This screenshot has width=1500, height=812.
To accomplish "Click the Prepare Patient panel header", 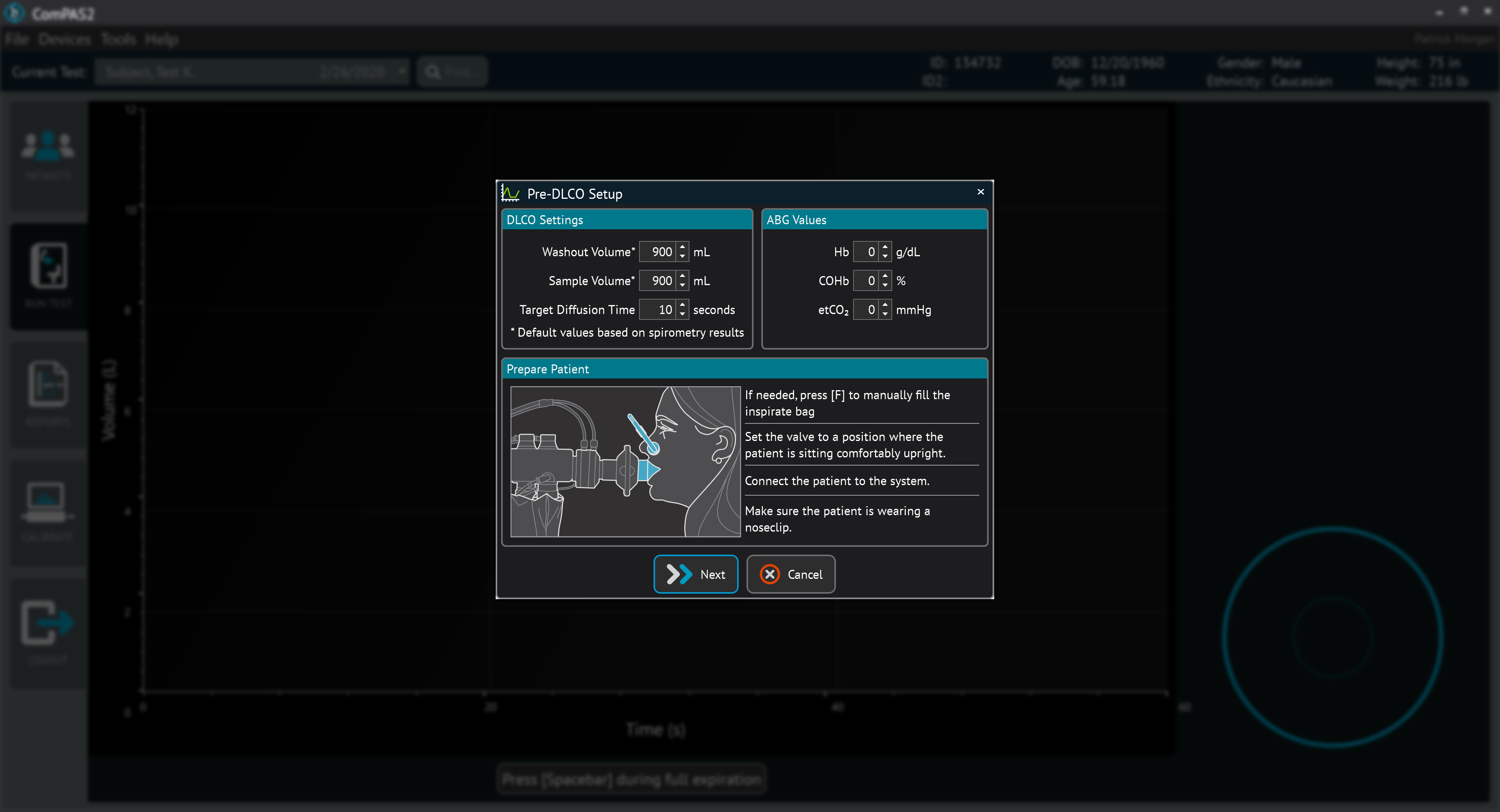I will [744, 368].
